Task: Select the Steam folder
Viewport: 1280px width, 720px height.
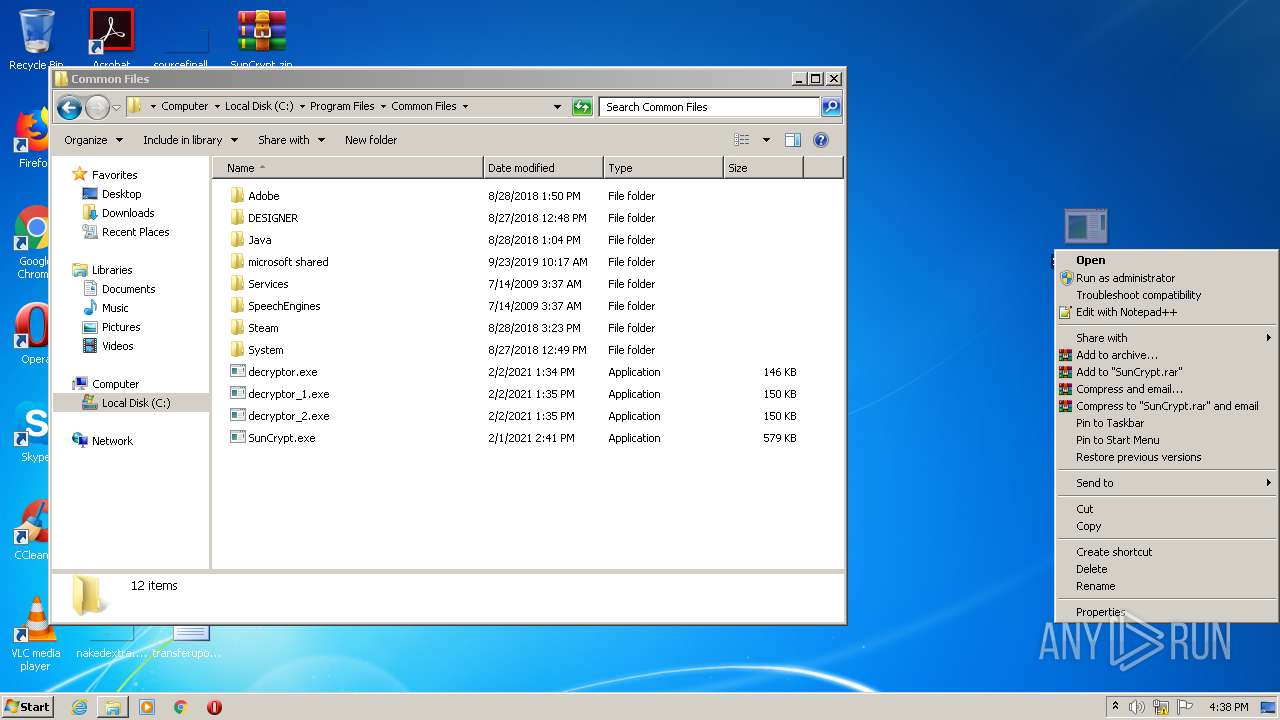Action: tap(263, 328)
